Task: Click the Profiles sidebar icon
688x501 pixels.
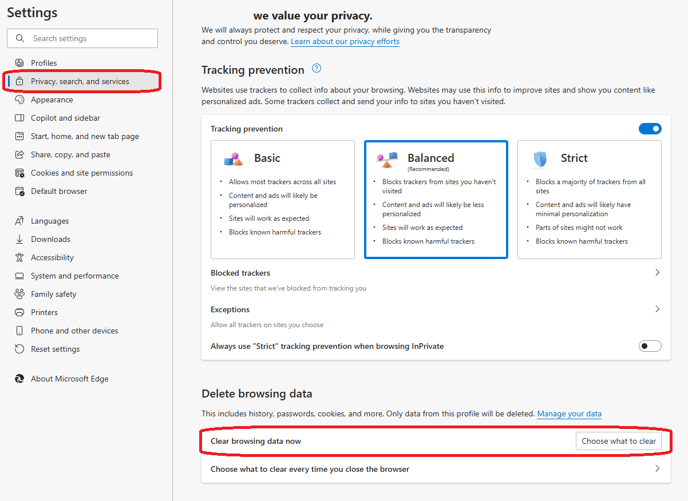Action: pos(19,63)
